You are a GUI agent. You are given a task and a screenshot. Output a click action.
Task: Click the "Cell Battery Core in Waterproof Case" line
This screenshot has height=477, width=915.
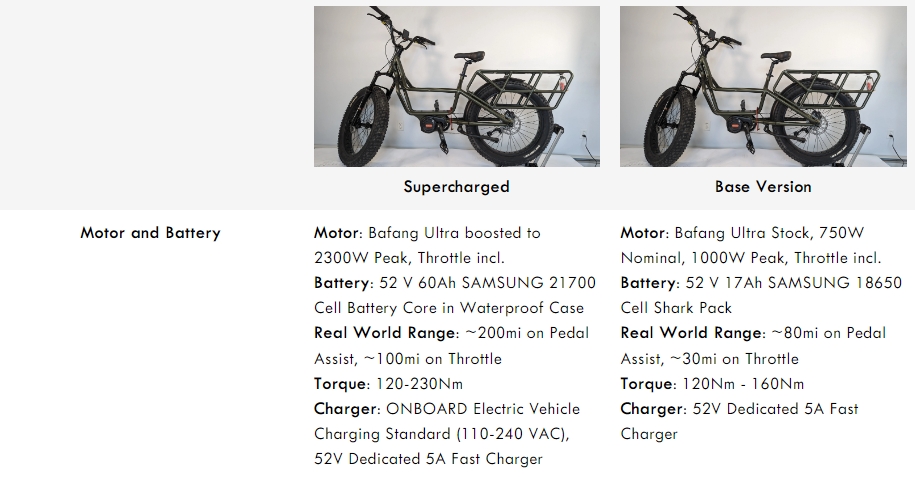pos(448,308)
